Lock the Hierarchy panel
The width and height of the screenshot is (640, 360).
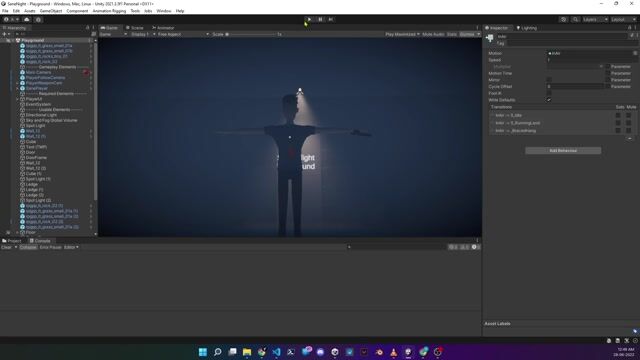87,28
